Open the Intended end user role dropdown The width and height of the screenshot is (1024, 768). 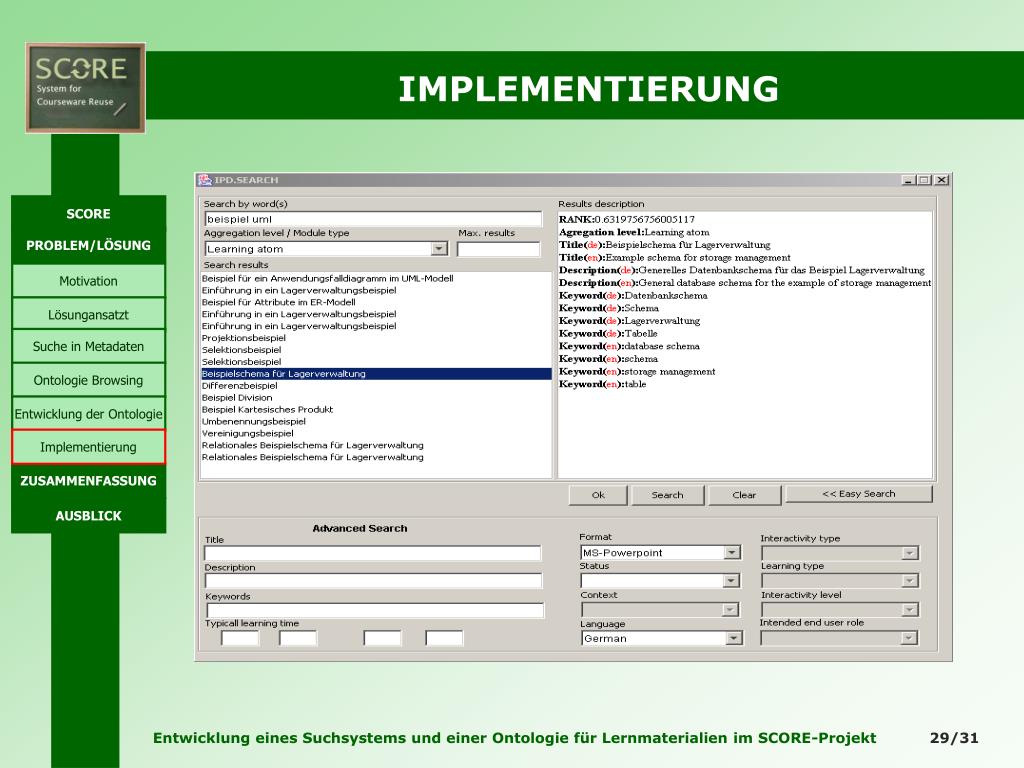839,638
